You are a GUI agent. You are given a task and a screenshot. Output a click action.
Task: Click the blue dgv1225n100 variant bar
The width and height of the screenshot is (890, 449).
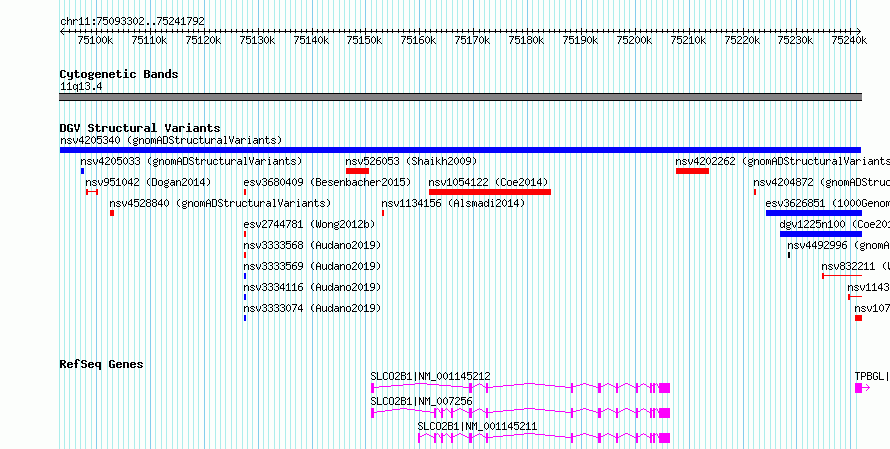pyautogui.click(x=821, y=234)
